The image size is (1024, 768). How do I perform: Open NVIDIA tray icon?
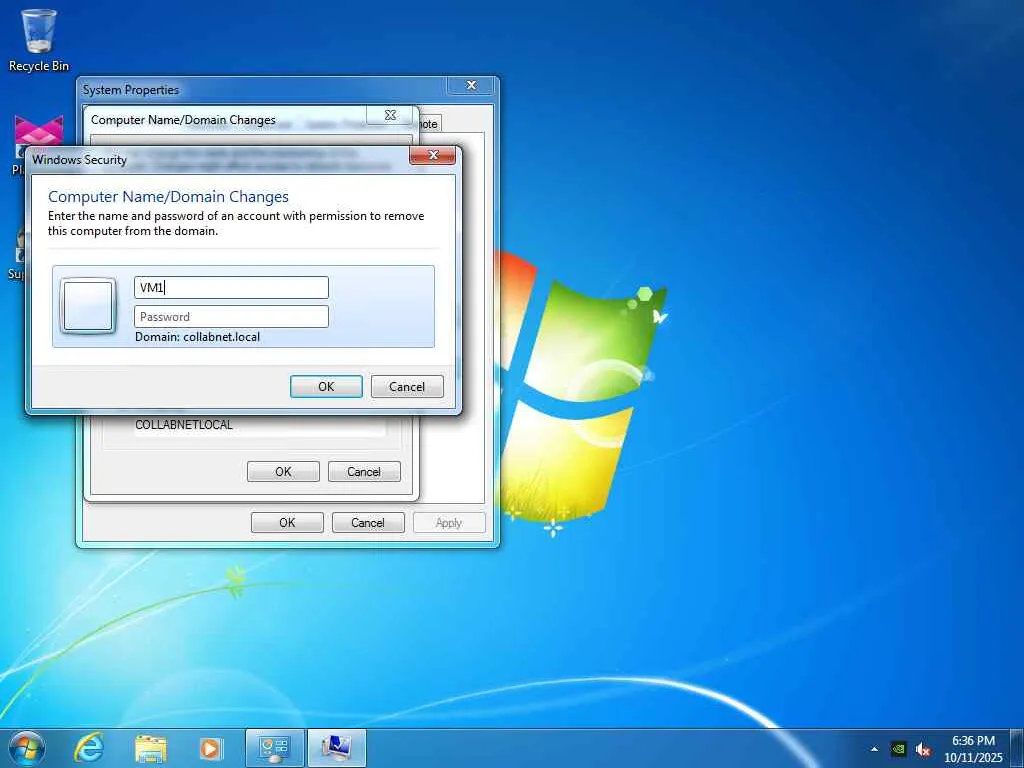point(899,749)
